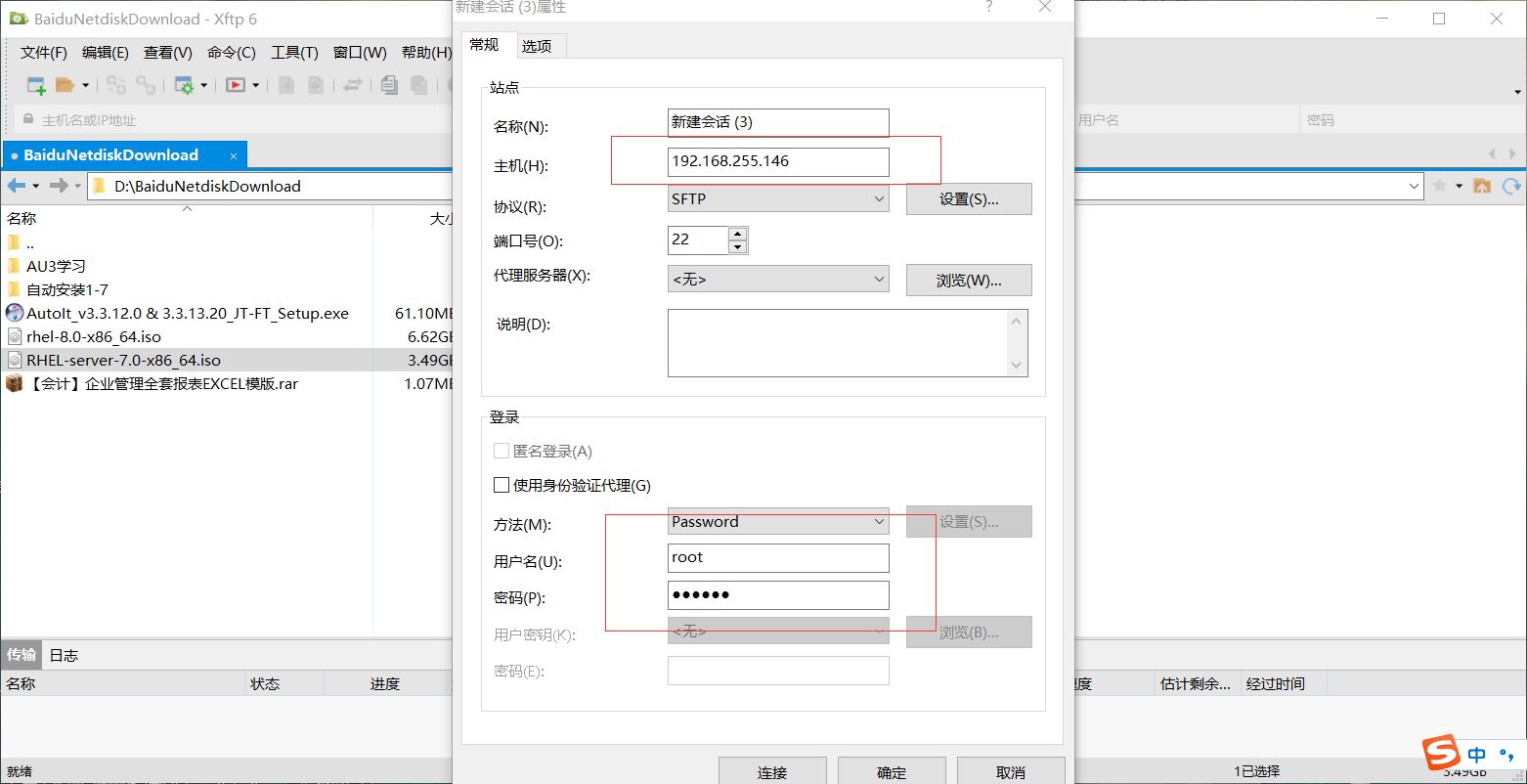Decrease port number with down spinner arrow
Viewport: 1527px width, 784px height.
(x=738, y=246)
